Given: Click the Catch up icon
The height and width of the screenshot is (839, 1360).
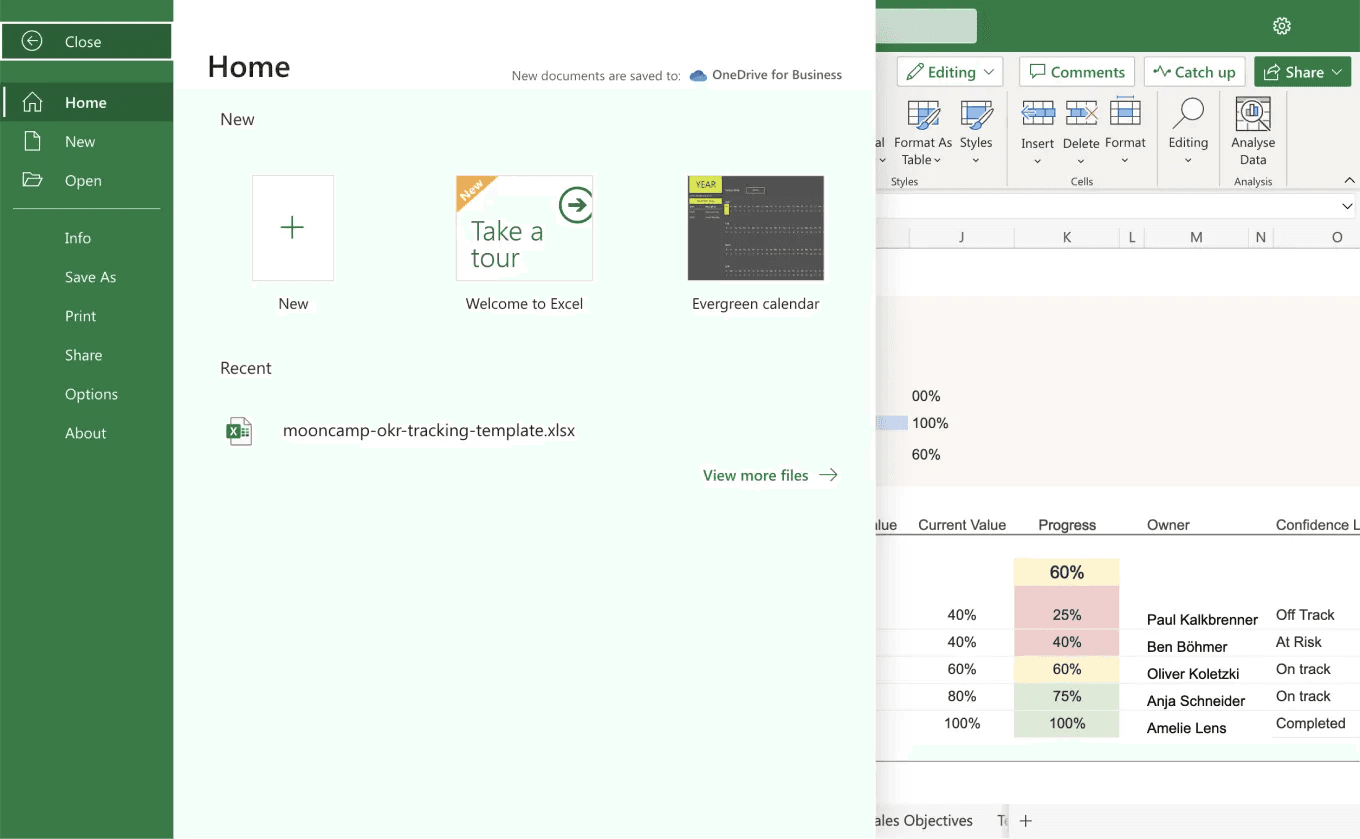Looking at the screenshot, I should coord(1194,71).
